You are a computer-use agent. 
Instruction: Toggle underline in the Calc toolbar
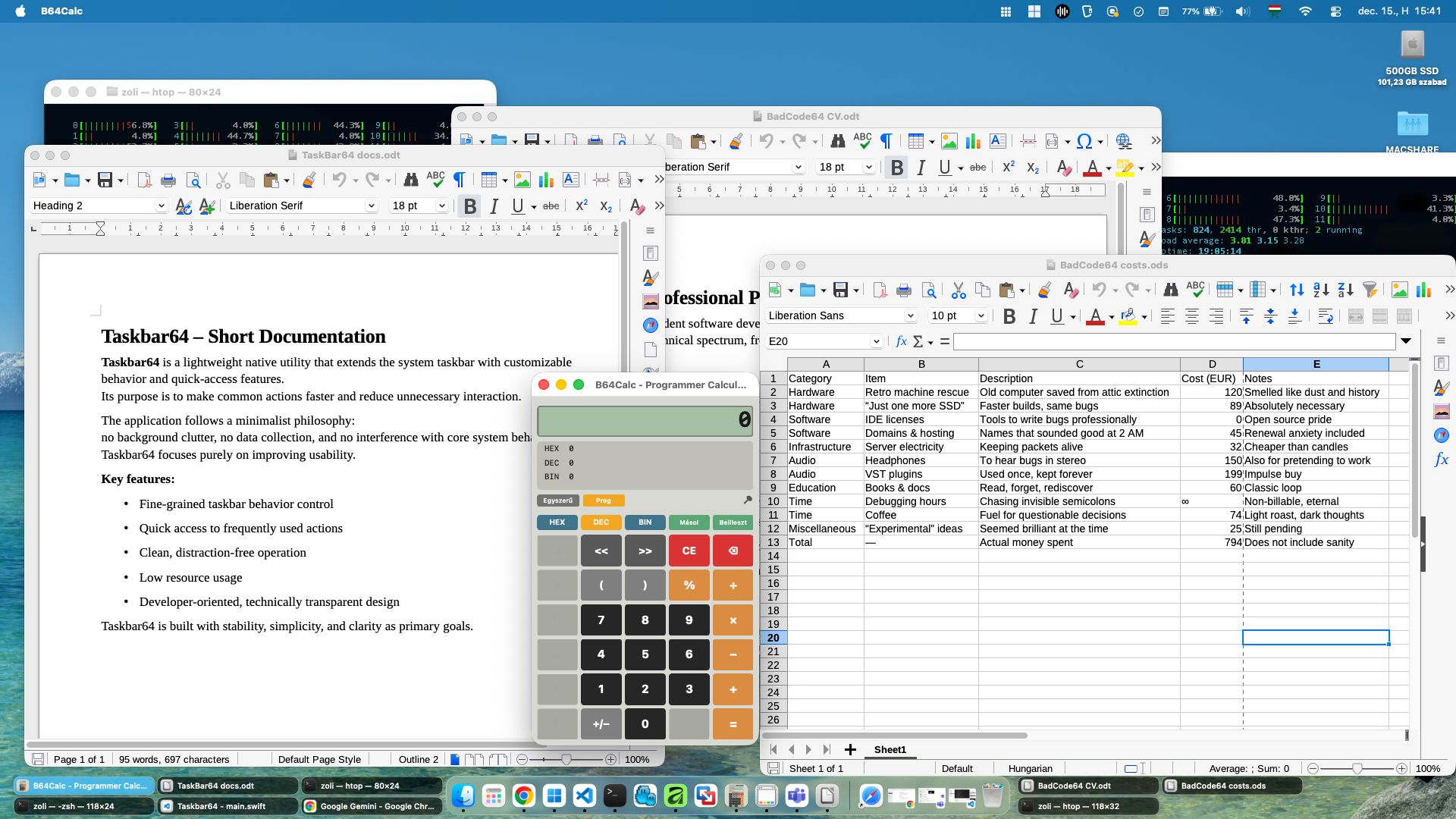[x=1056, y=316]
